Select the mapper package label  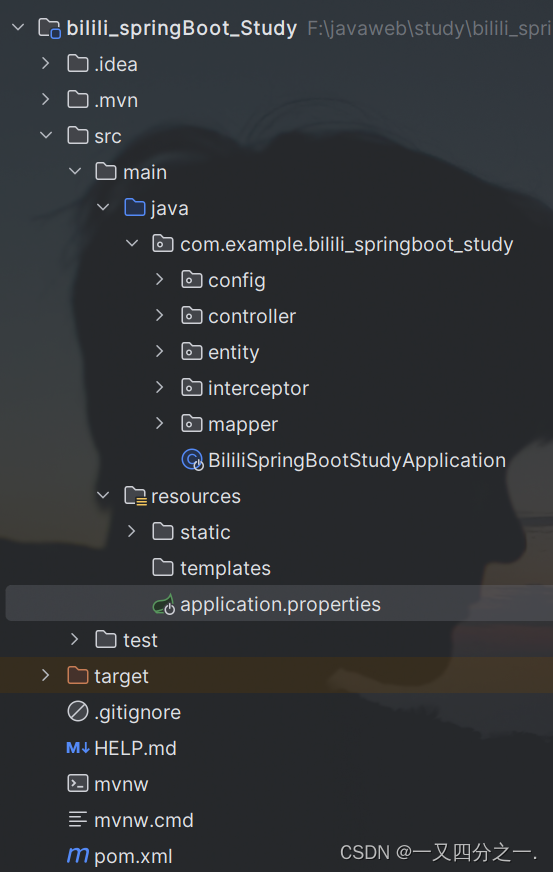click(243, 425)
